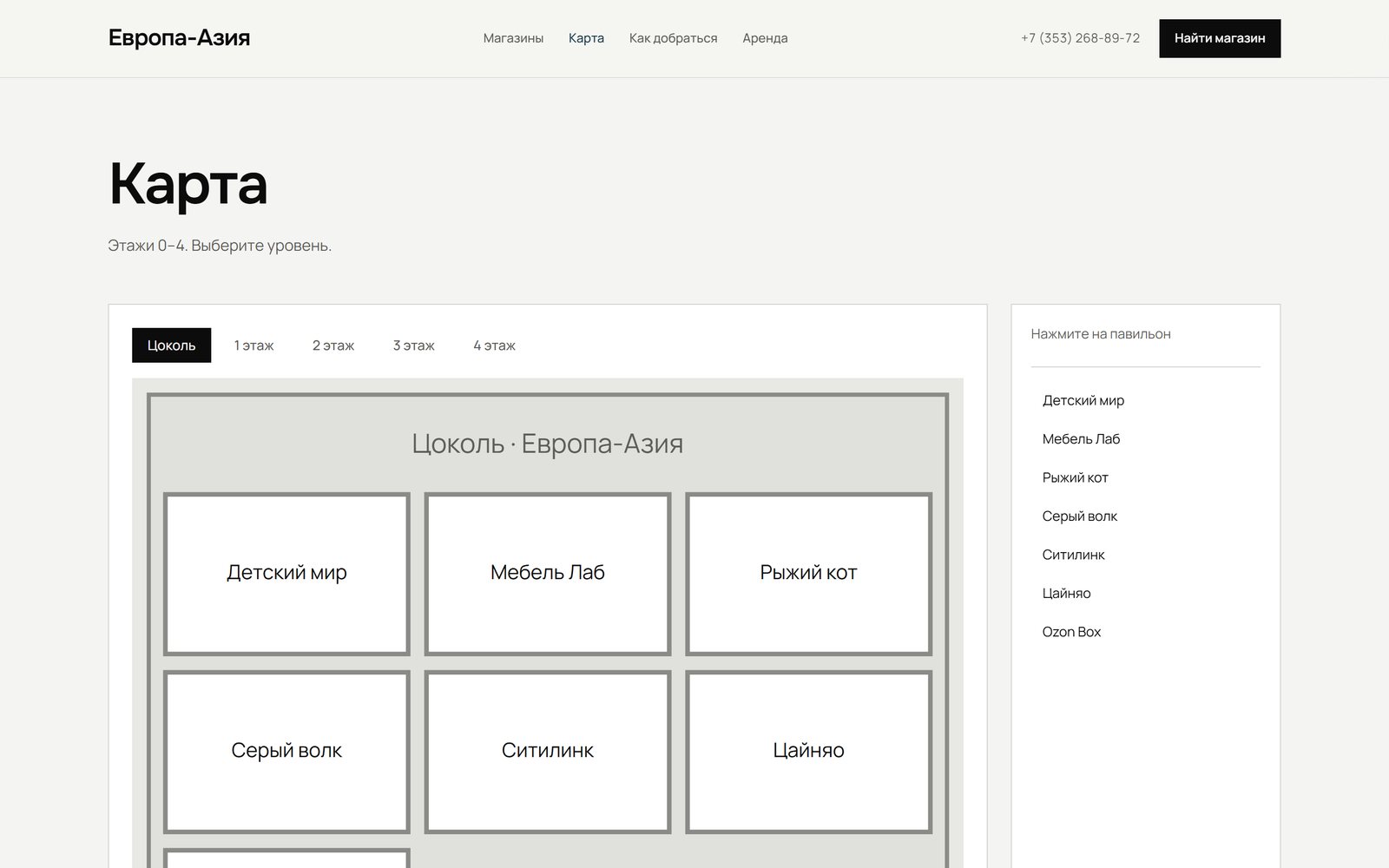This screenshot has width=1389, height=868.
Task: Select the Мебель Лаб pavilion on the map
Action: [548, 574]
